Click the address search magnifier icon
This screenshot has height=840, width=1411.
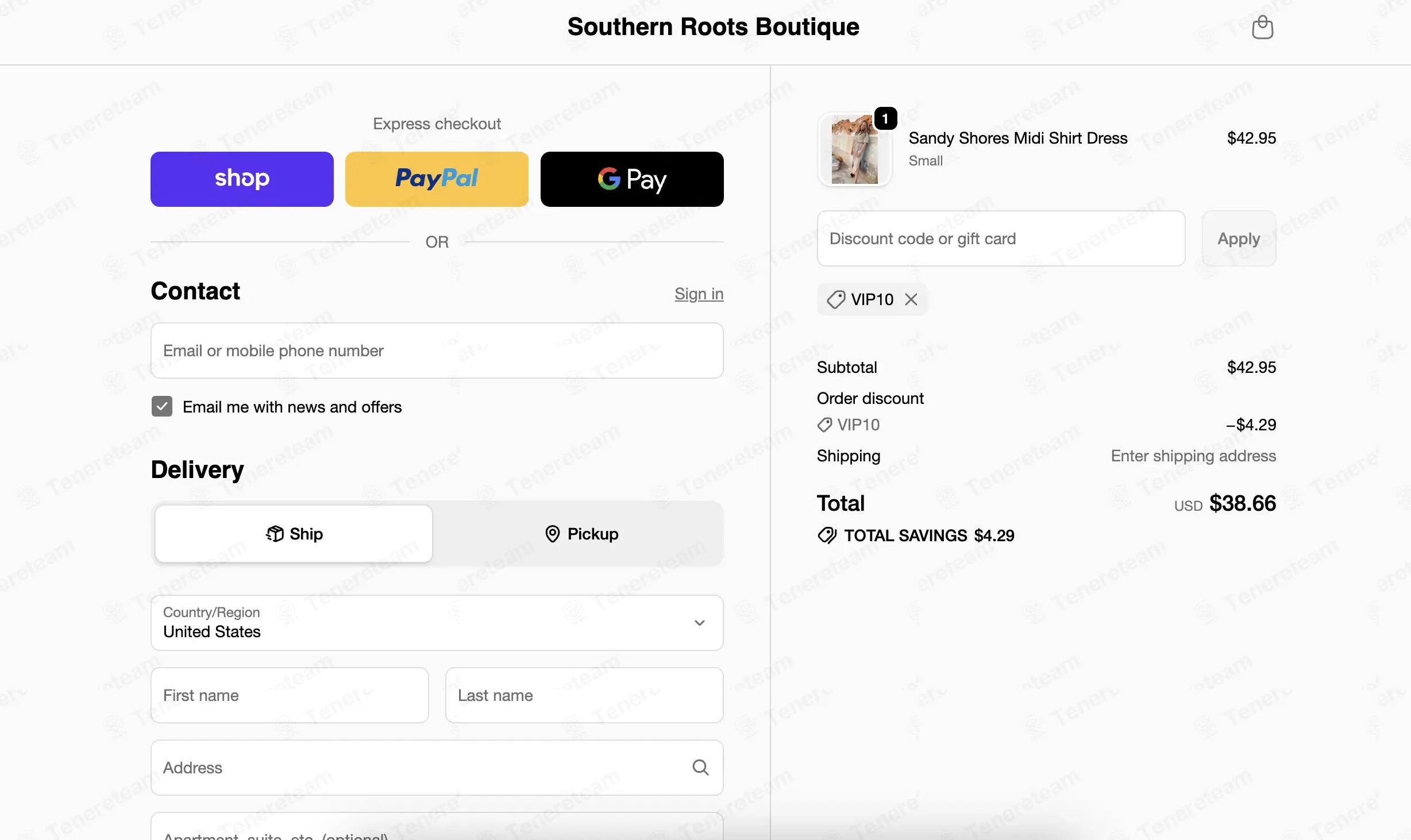[700, 768]
